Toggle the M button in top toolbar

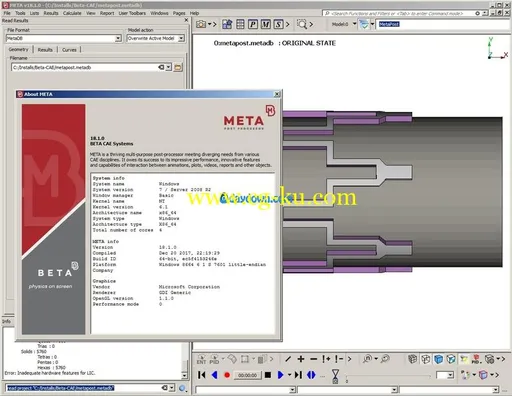(266, 24)
